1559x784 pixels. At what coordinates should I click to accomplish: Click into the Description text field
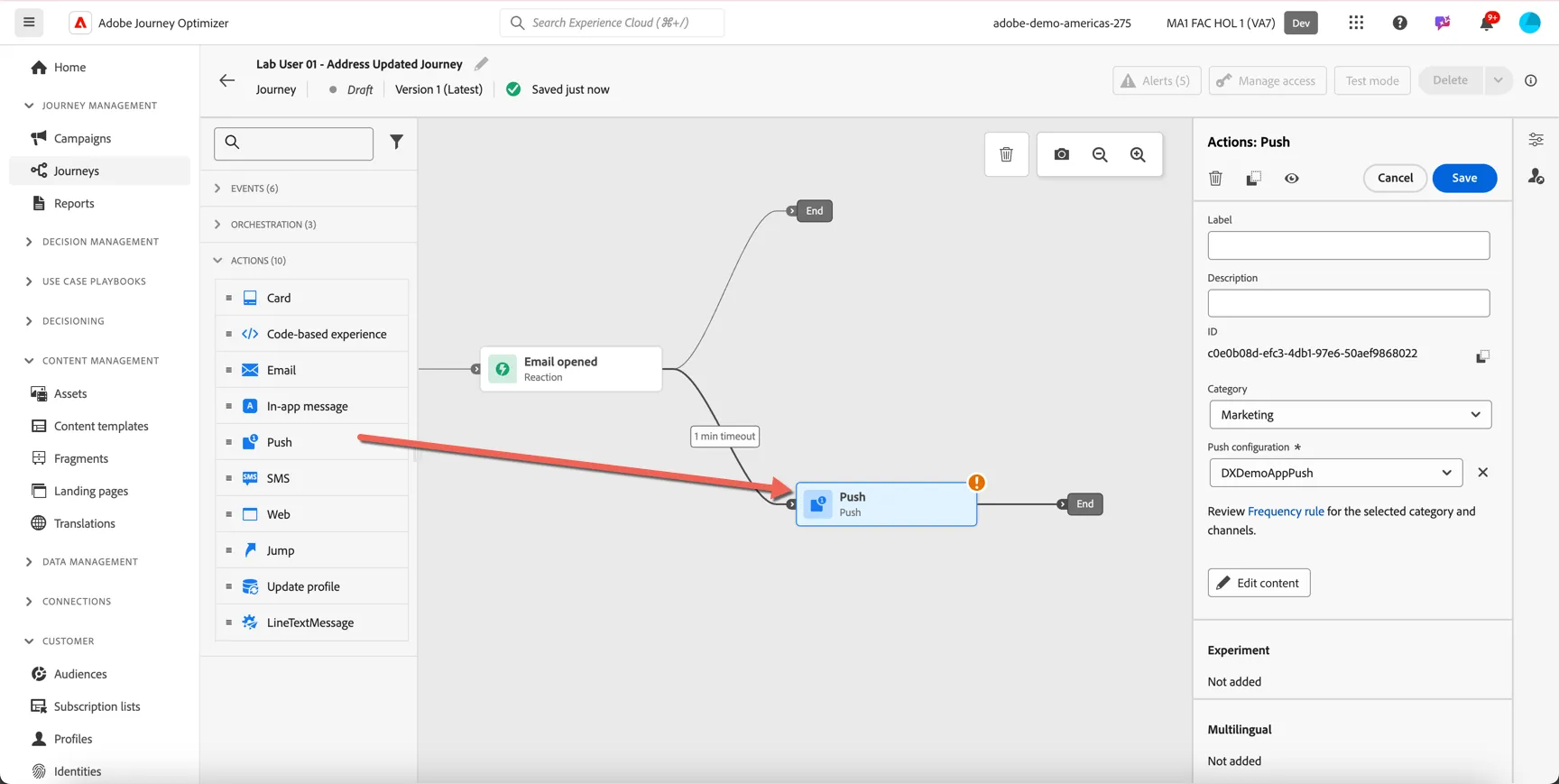point(1349,303)
